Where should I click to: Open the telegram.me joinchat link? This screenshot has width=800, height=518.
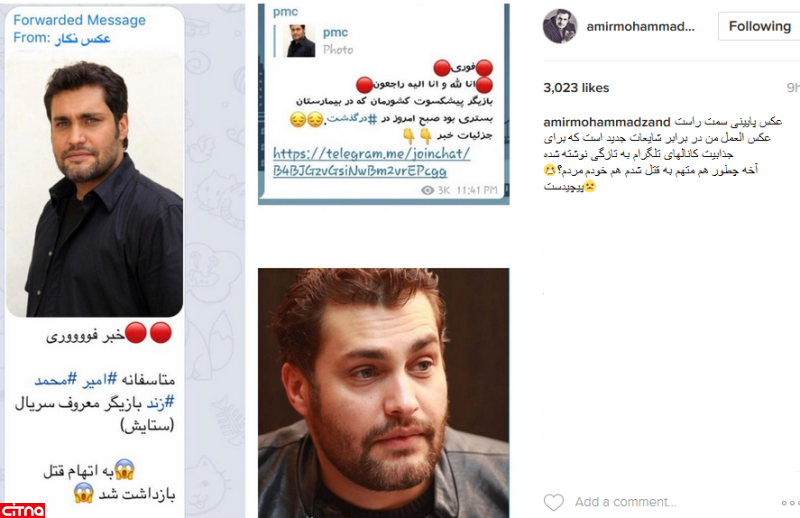pos(371,162)
